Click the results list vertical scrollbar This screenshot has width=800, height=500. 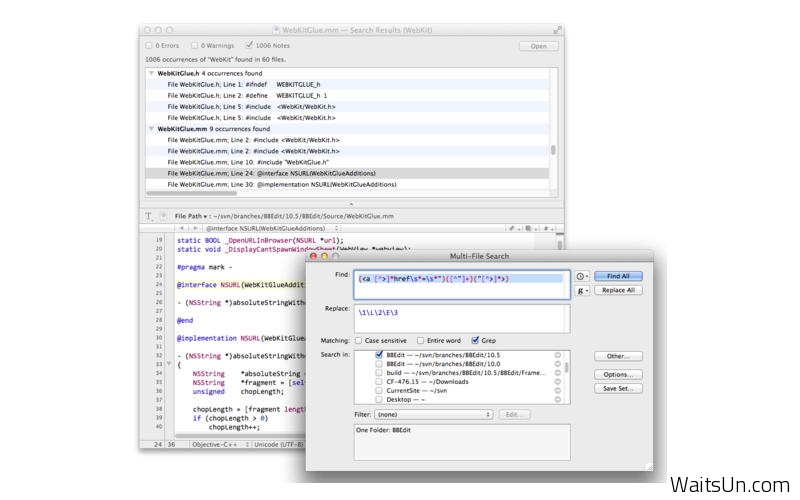(553, 150)
